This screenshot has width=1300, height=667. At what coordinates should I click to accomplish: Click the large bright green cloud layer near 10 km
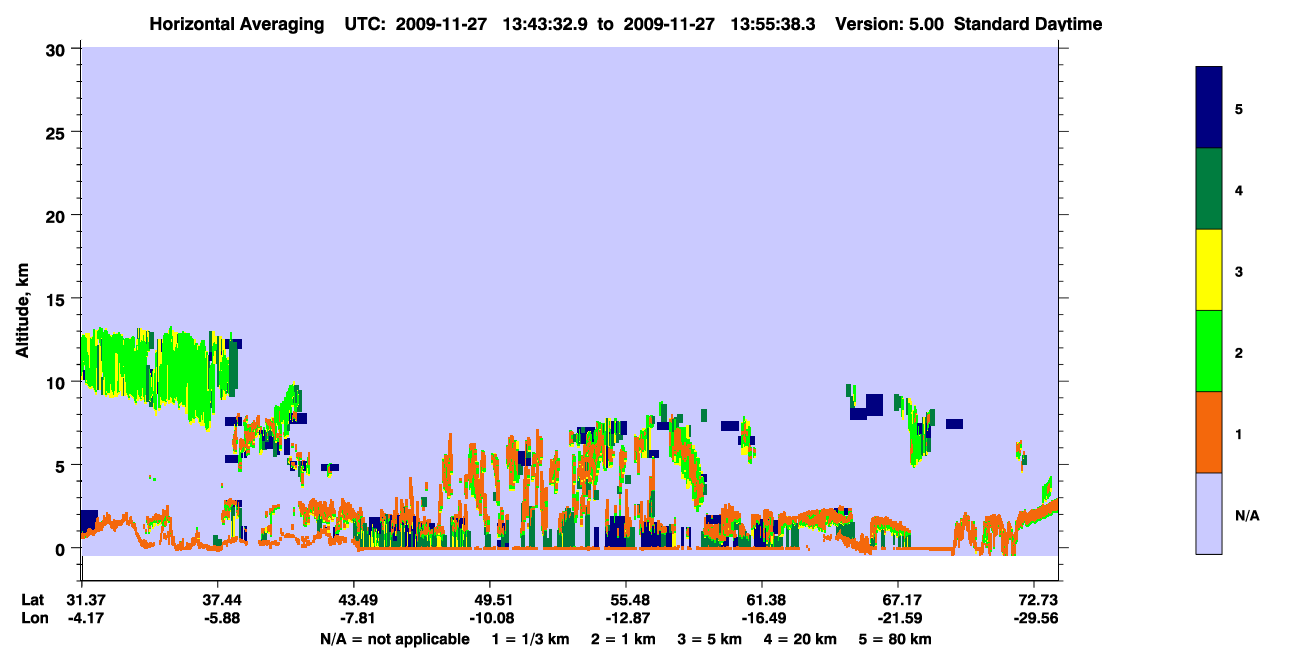tap(160, 375)
